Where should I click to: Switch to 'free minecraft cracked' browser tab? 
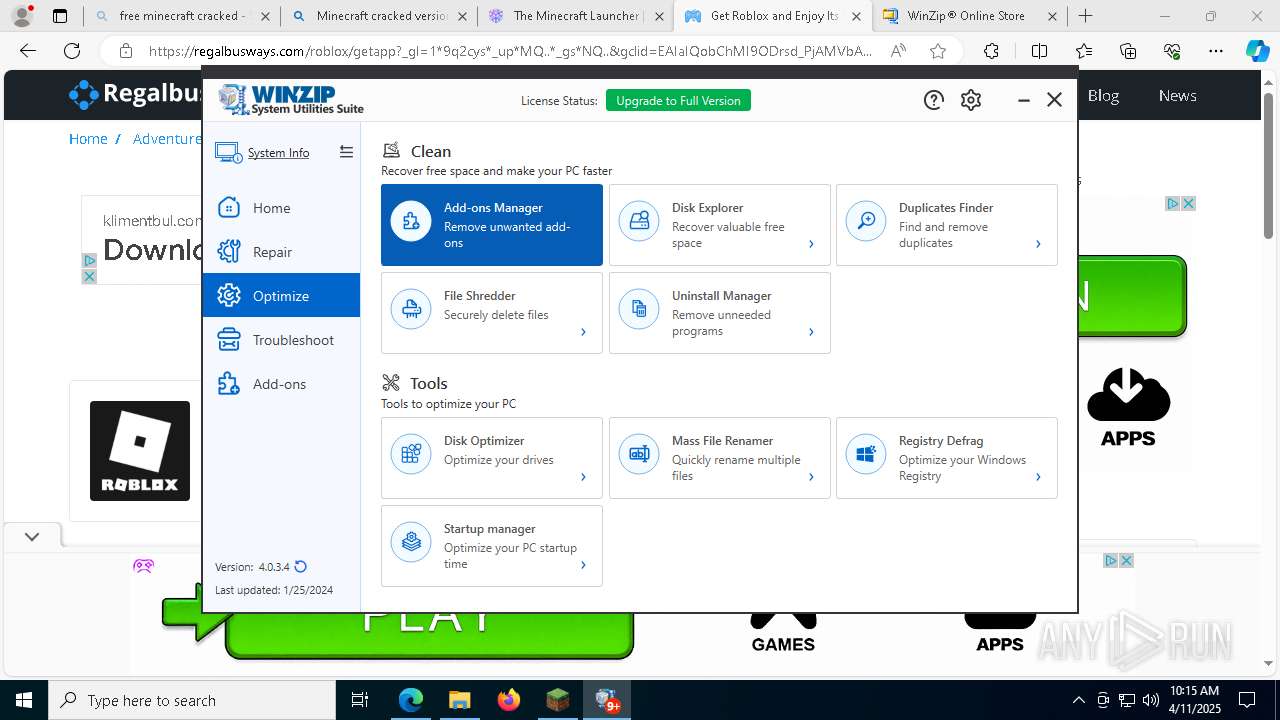181,16
